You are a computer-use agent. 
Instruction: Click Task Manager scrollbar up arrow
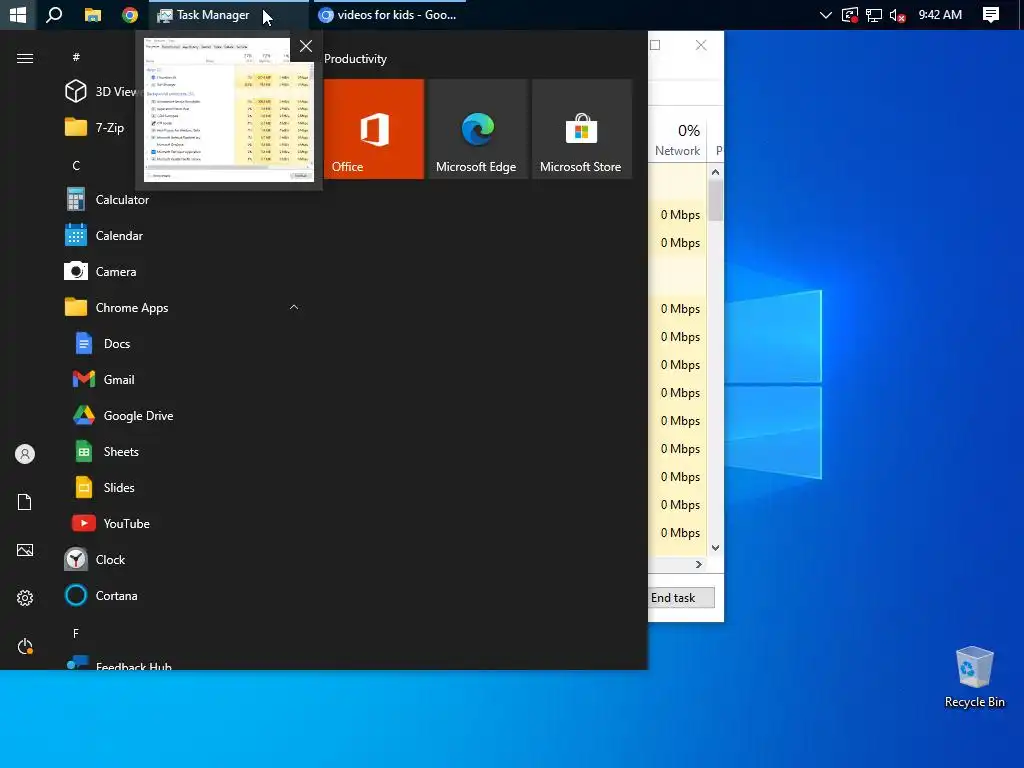pyautogui.click(x=715, y=172)
